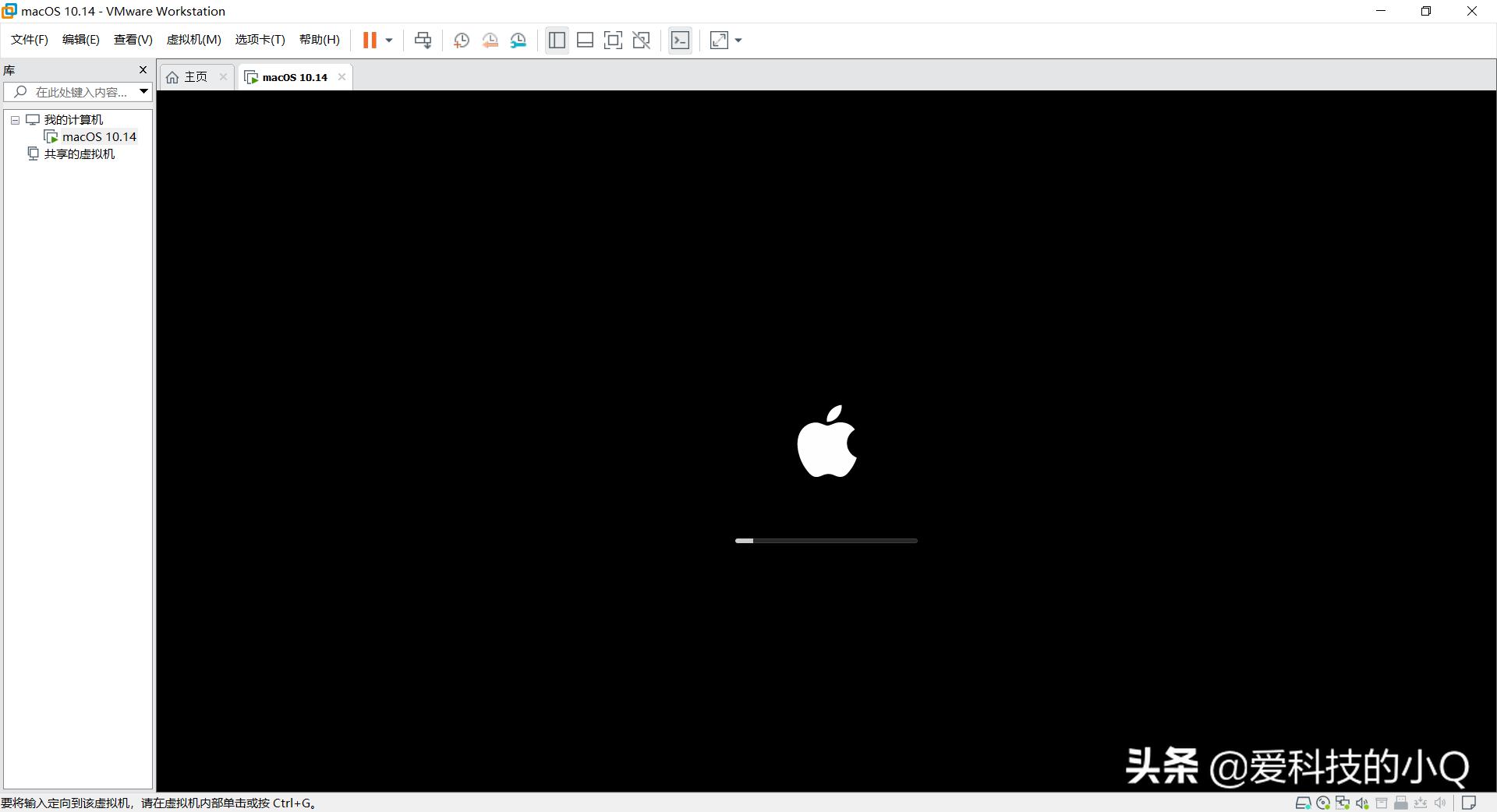Toggle the console view

[680, 40]
